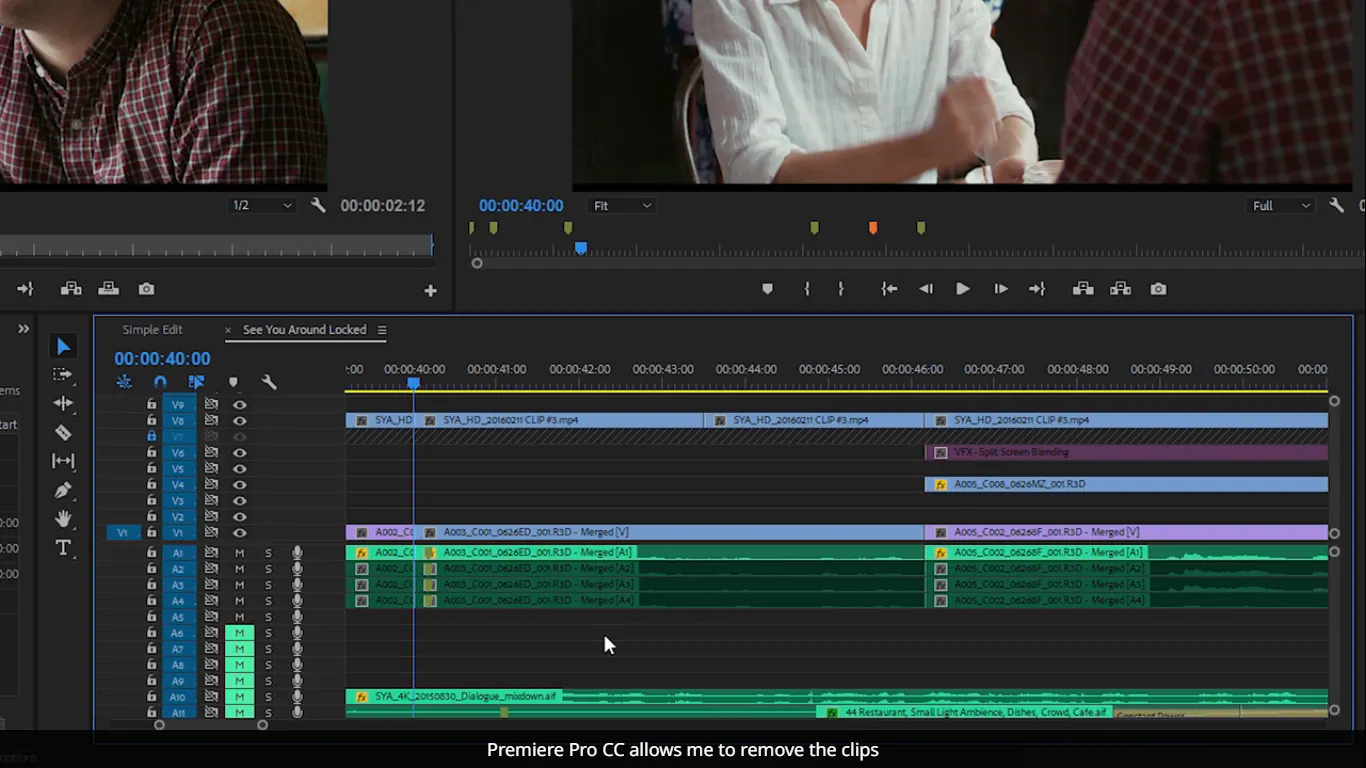The image size is (1366, 768).
Task: Select See You Around Locked tab
Action: (x=304, y=330)
